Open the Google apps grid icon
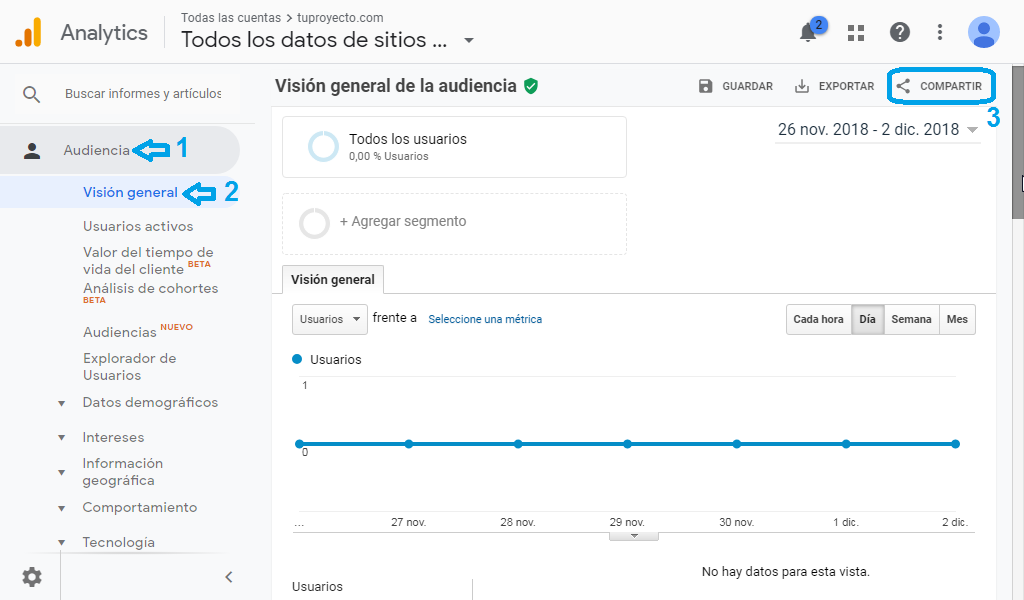Viewport: 1024px width, 600px height. click(856, 33)
